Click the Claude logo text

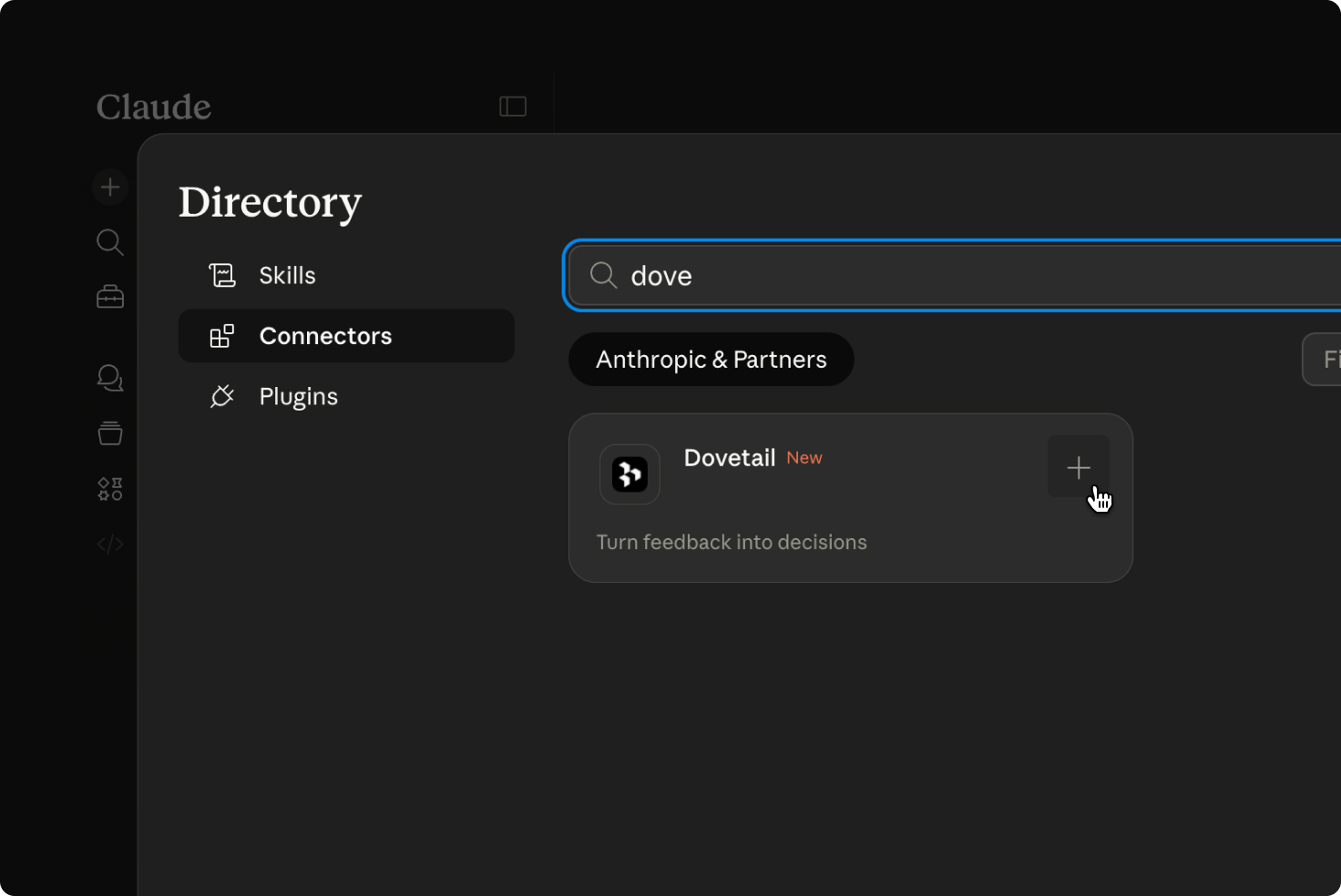click(x=154, y=107)
